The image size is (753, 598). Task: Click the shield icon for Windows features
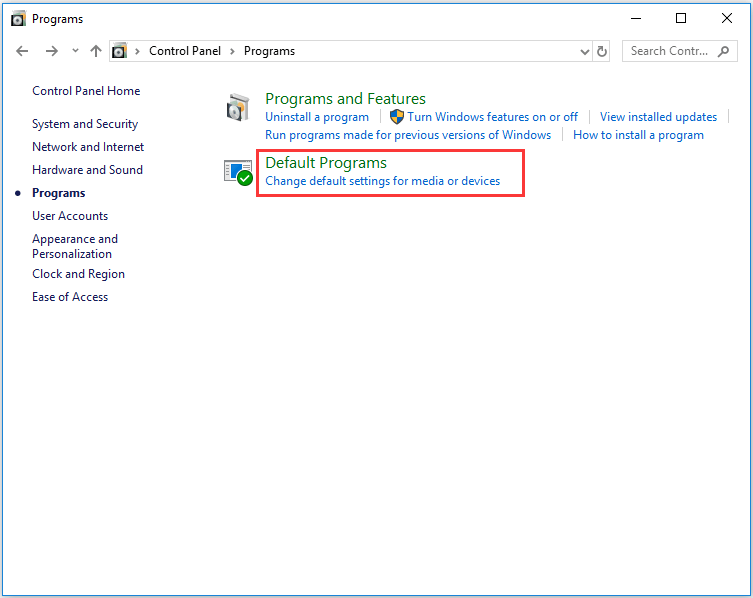coord(397,117)
